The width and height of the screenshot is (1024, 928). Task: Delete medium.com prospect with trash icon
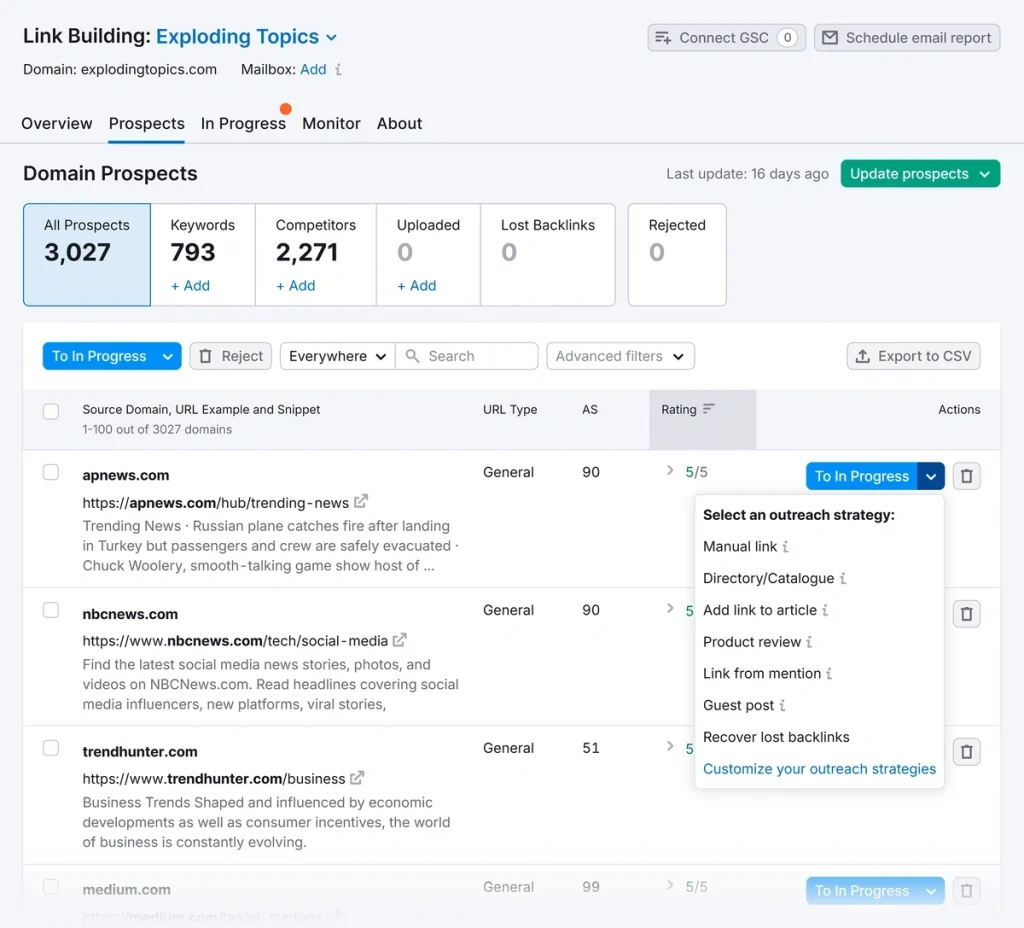967,891
